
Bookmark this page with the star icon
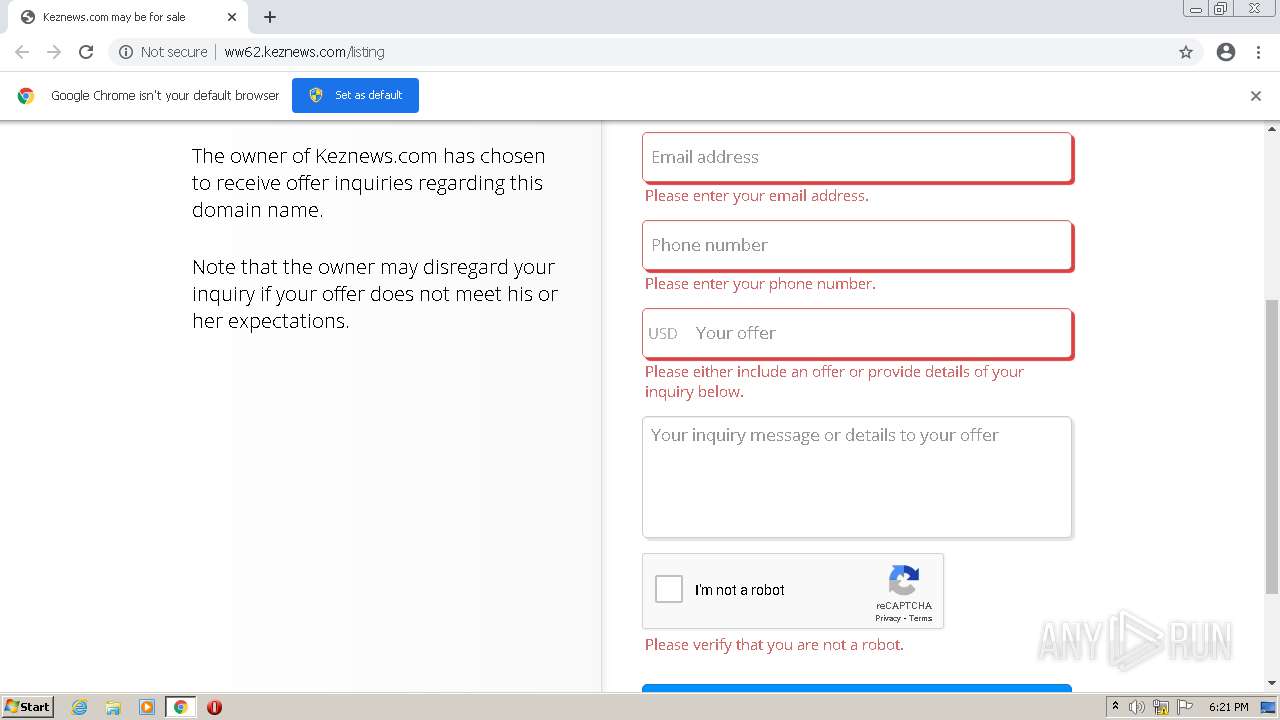click(x=1186, y=52)
